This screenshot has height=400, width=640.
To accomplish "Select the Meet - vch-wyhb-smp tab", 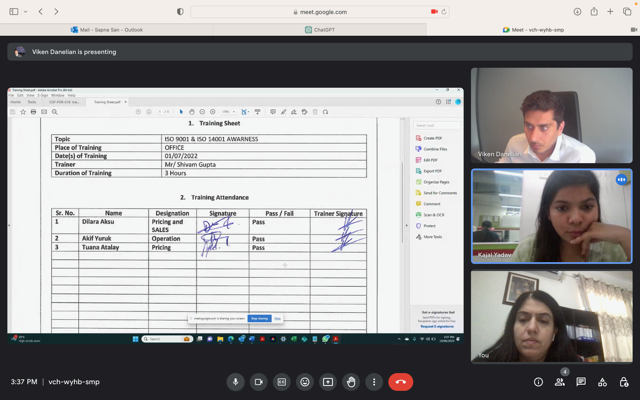I will pyautogui.click(x=533, y=30).
